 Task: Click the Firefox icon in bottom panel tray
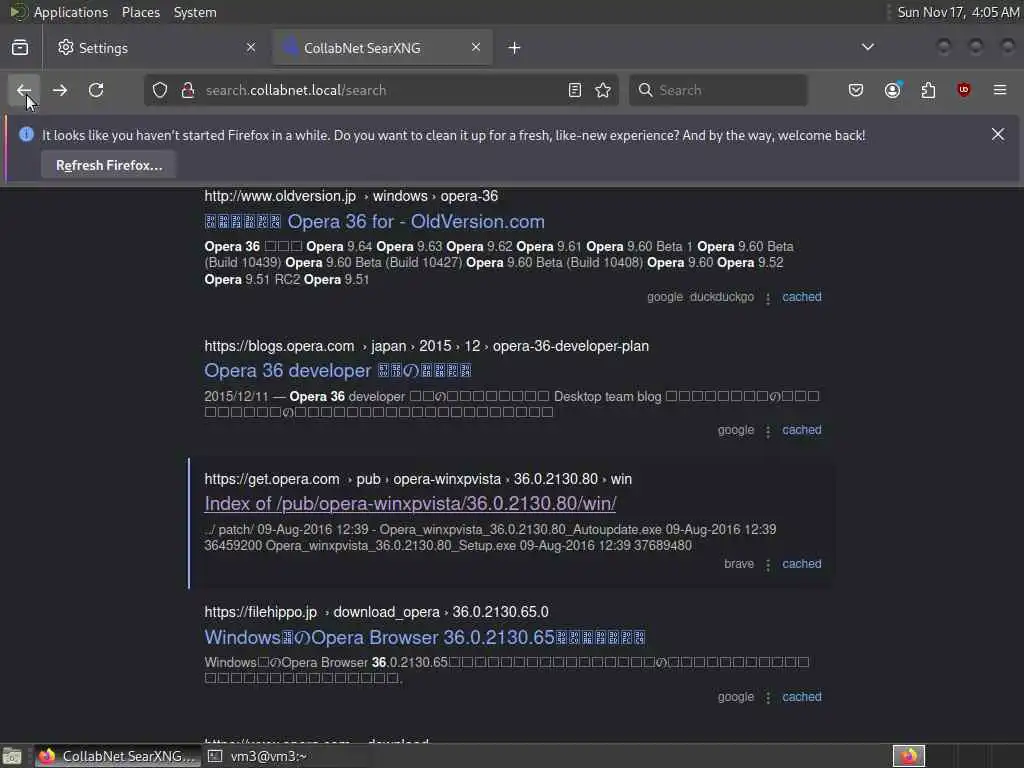click(908, 756)
